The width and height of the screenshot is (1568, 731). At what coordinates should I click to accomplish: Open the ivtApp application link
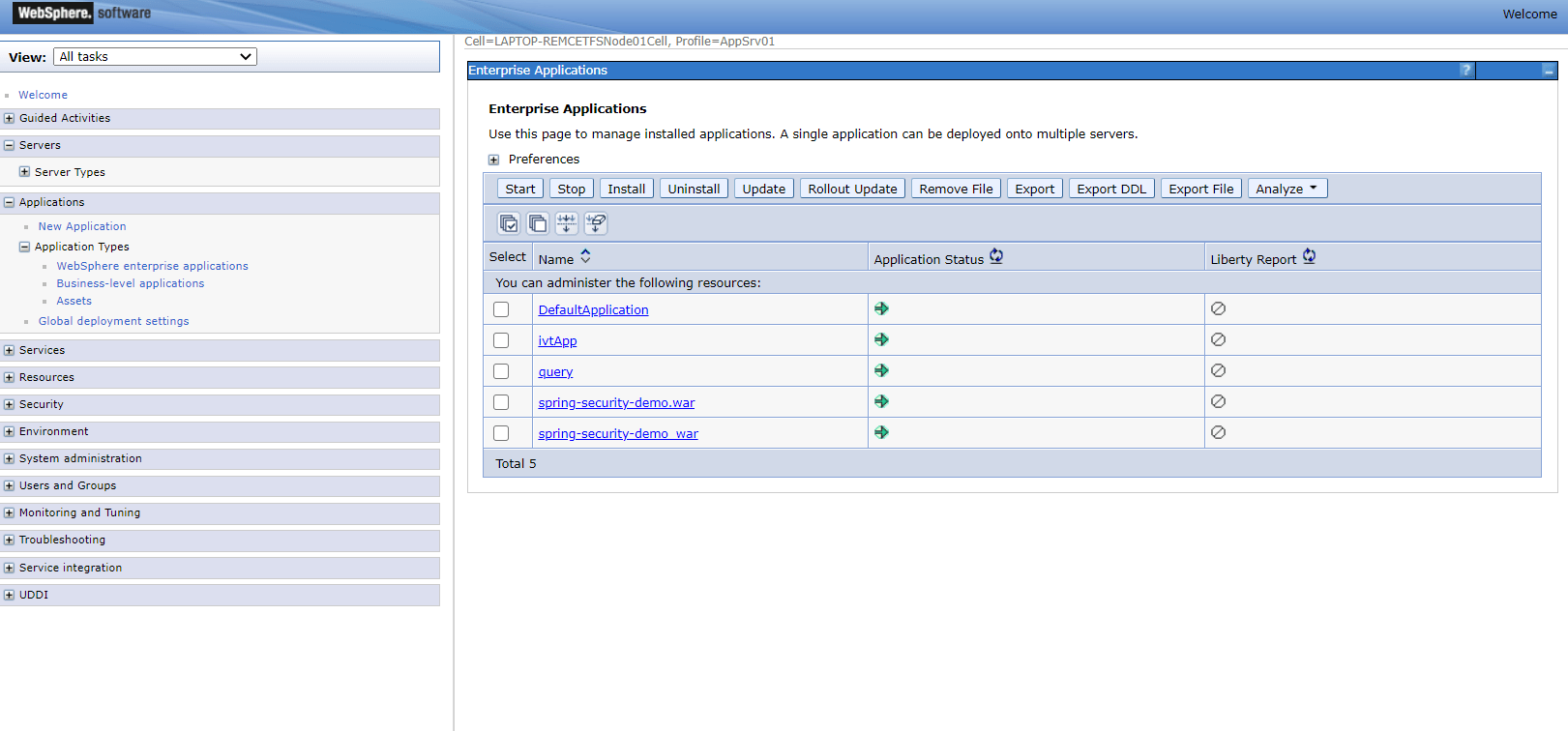[x=557, y=340]
